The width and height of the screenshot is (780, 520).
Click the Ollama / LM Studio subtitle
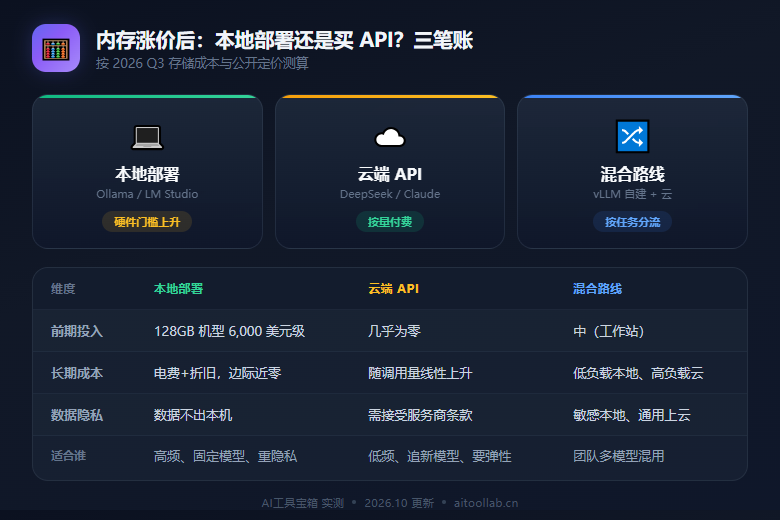(x=147, y=194)
